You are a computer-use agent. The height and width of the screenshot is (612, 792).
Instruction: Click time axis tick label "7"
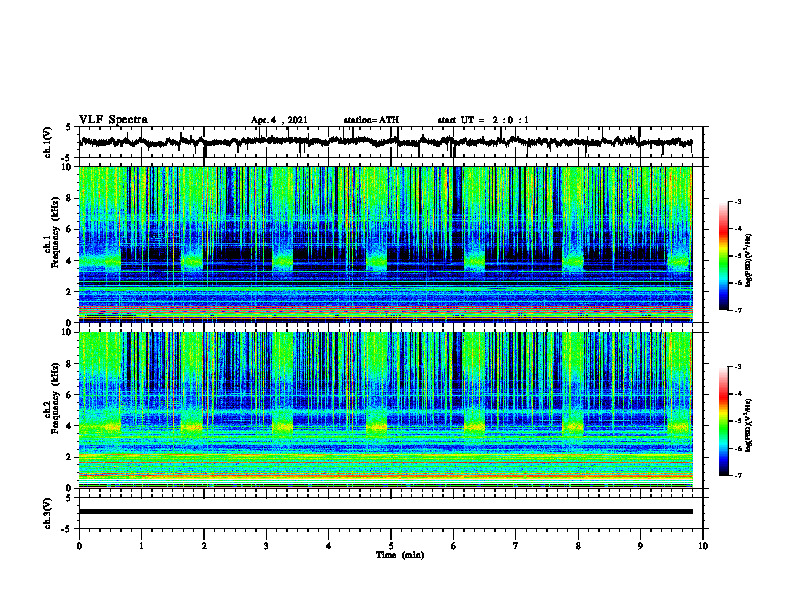click(x=516, y=546)
